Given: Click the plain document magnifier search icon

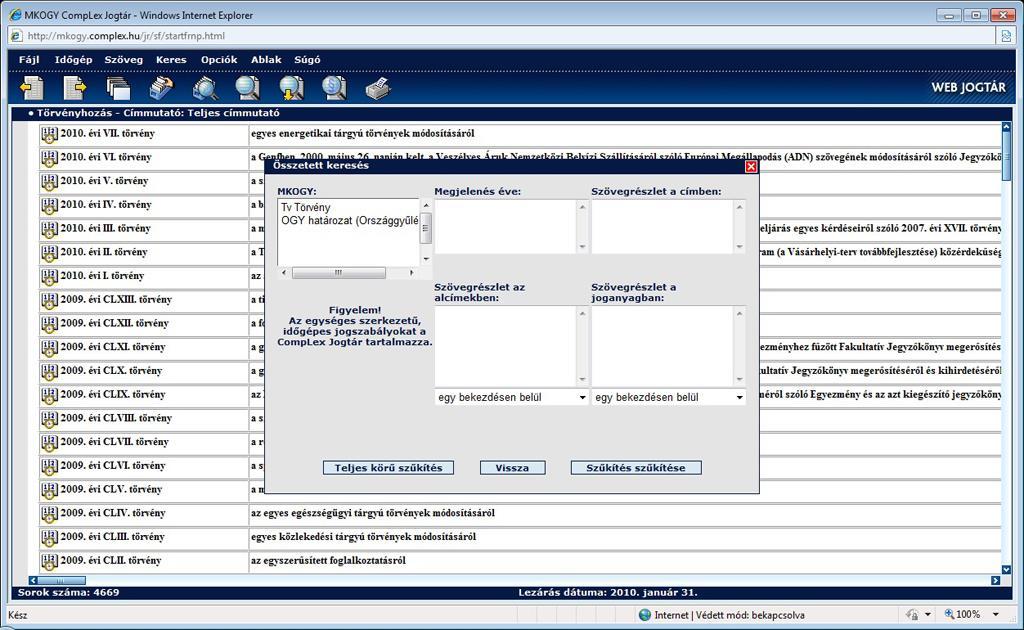Looking at the screenshot, I should (248, 87).
